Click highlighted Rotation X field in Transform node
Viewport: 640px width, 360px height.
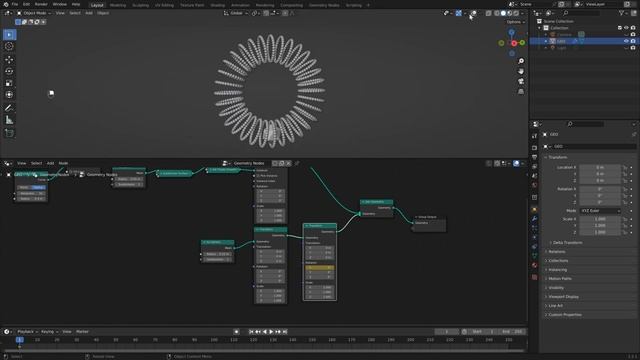click(x=320, y=268)
